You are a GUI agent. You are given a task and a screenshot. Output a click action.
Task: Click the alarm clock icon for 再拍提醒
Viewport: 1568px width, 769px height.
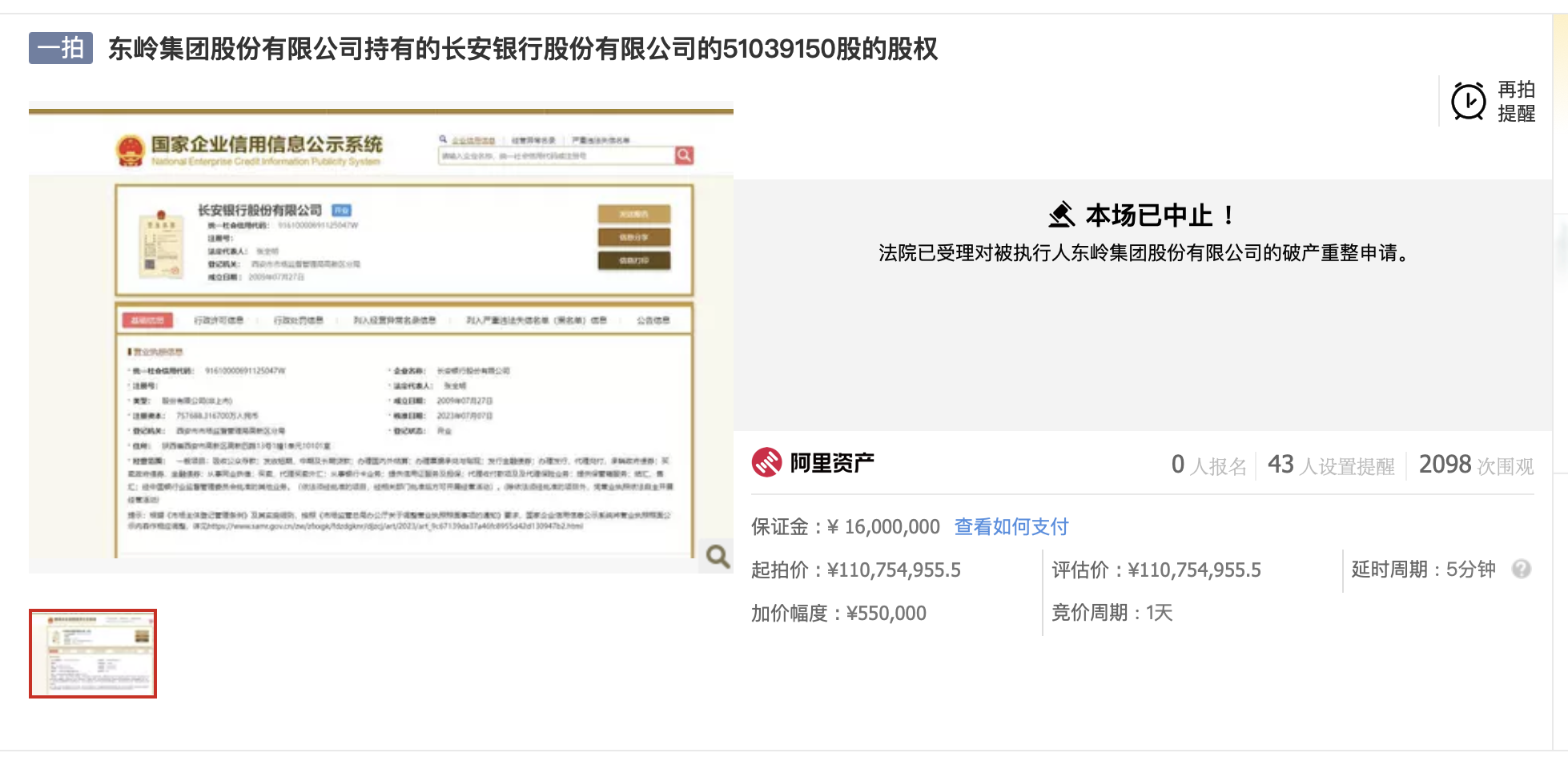tap(1468, 102)
